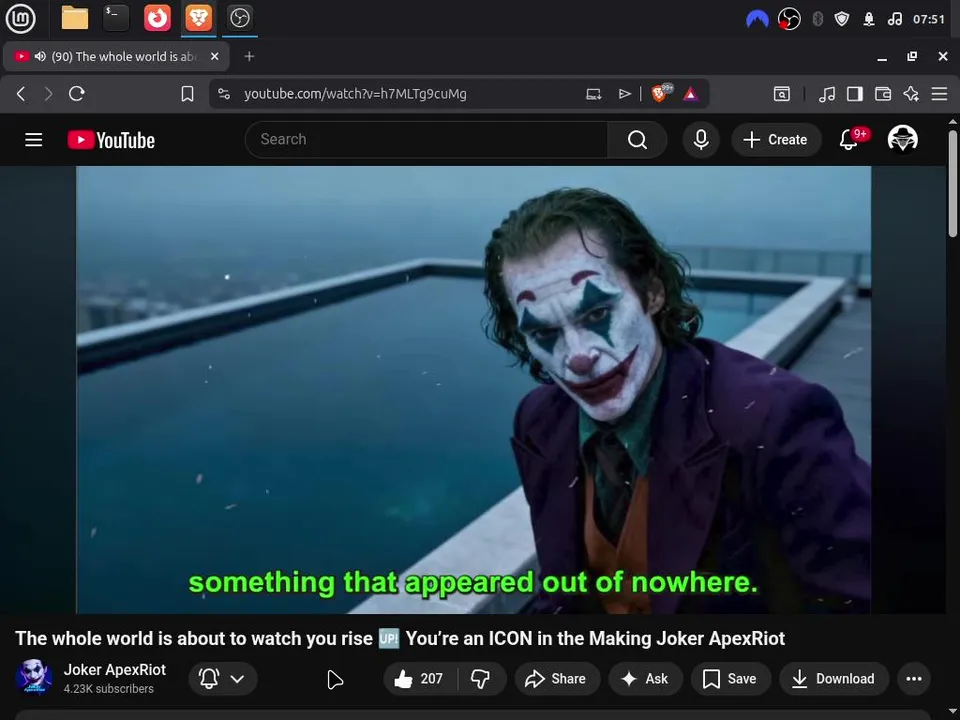960x720 pixels.
Task: Search with your voice microphone
Action: 701,140
